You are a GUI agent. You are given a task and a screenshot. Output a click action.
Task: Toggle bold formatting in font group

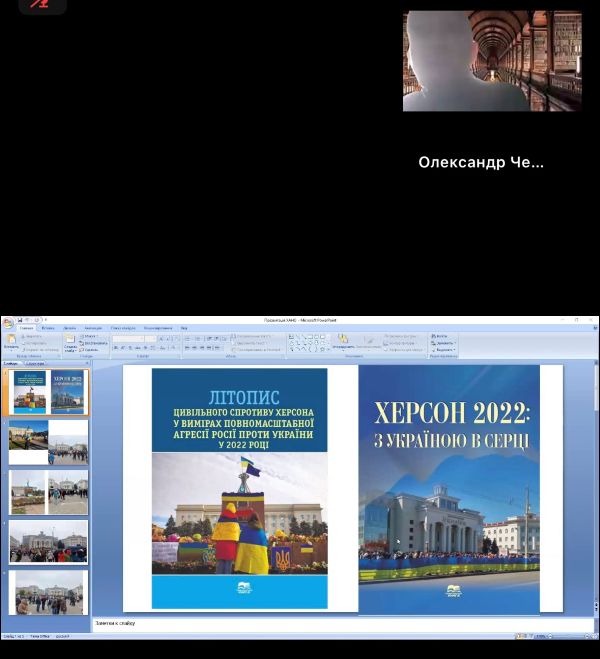pyautogui.click(x=116, y=348)
